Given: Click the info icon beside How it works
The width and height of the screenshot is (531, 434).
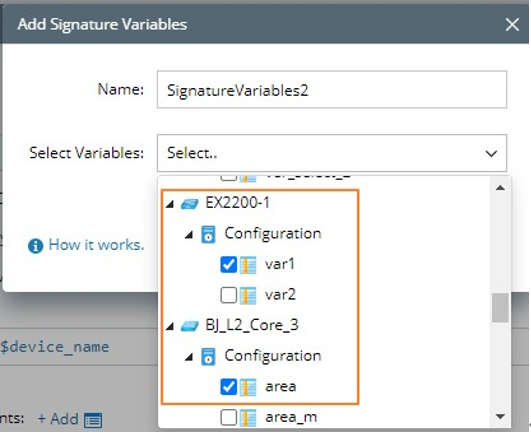Looking at the screenshot, I should 36,246.
